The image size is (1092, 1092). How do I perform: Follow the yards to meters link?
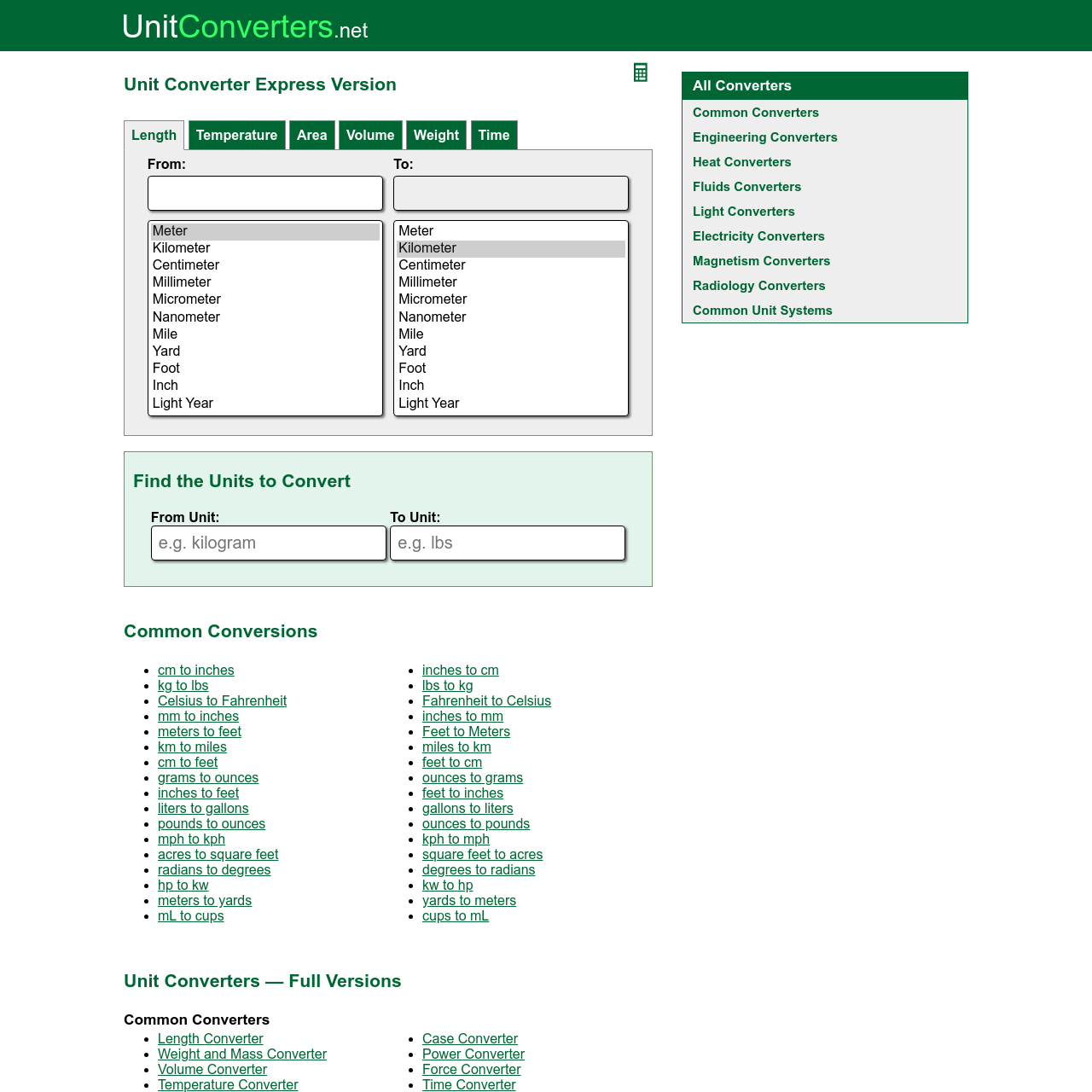[x=469, y=901]
